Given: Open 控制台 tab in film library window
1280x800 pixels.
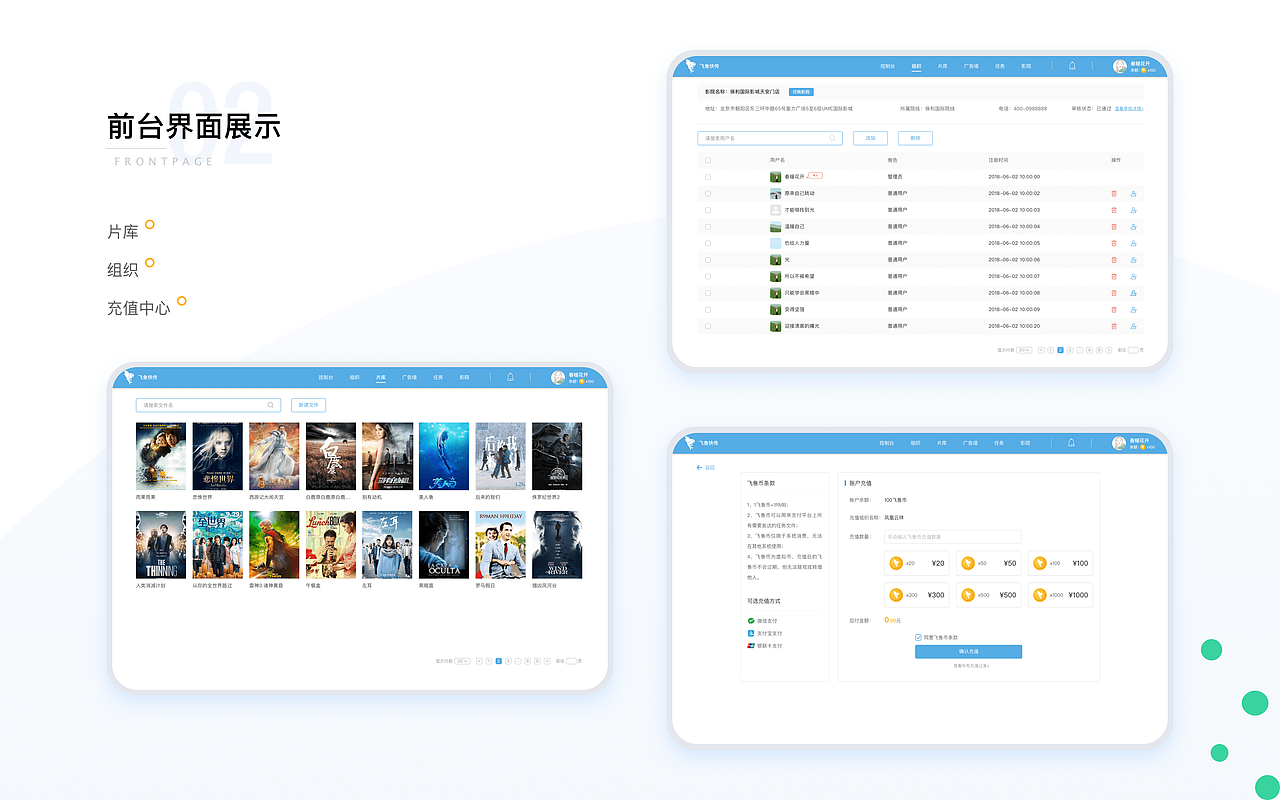Looking at the screenshot, I should pos(326,377).
